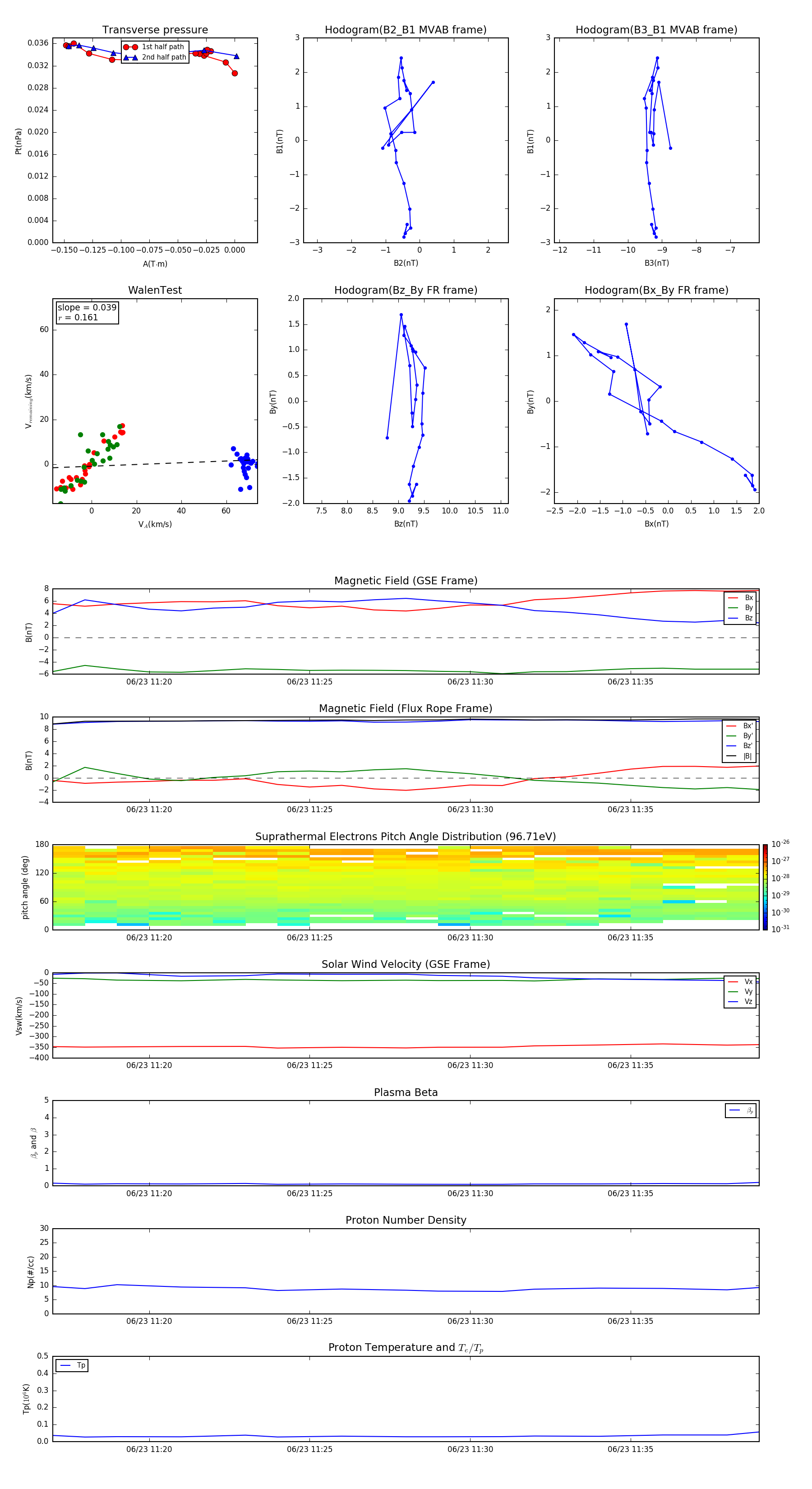The width and height of the screenshot is (812, 1489).
Task: Click the "A(T·m)" x-axis label
Action: 155,264
